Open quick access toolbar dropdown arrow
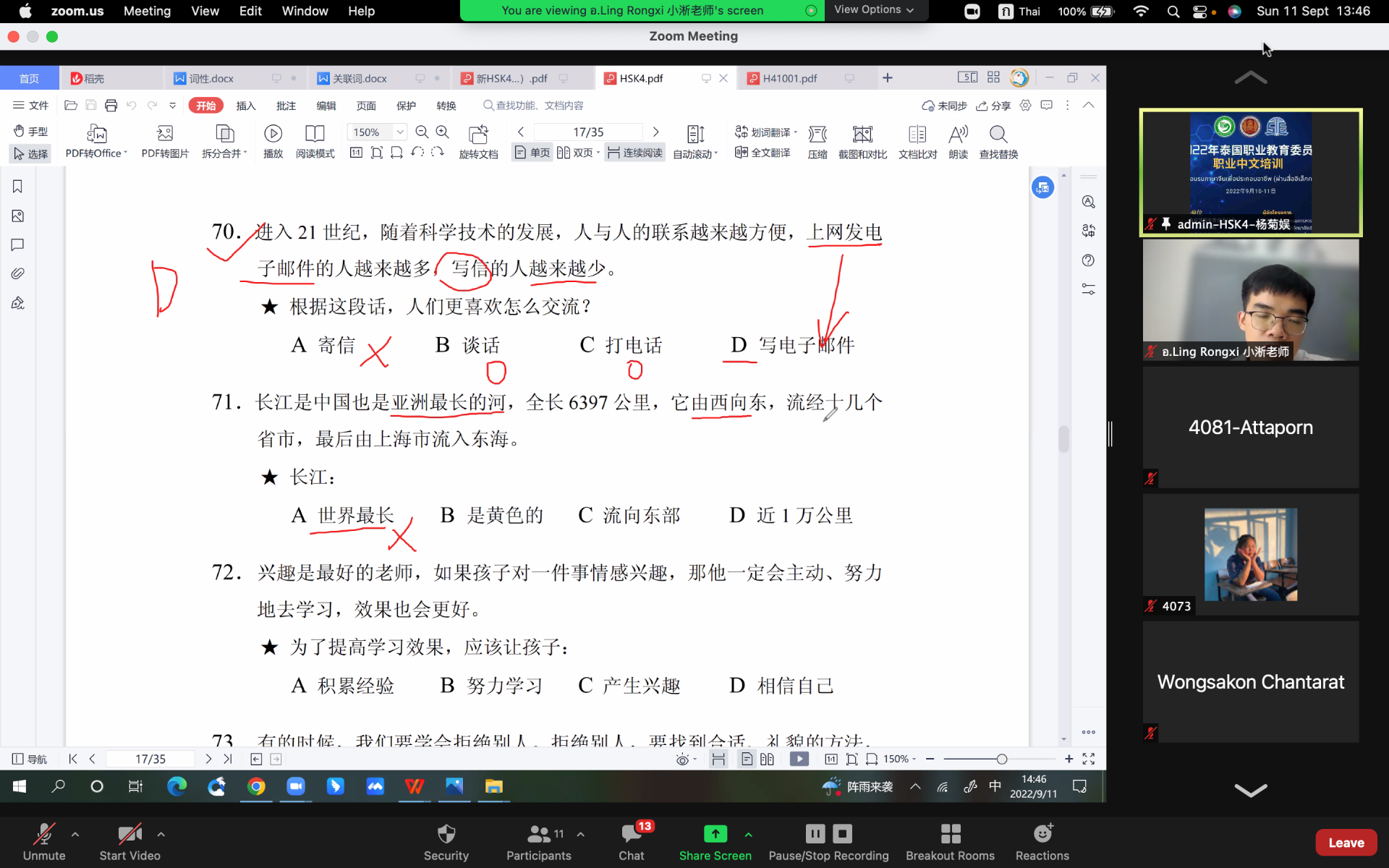 point(173,106)
